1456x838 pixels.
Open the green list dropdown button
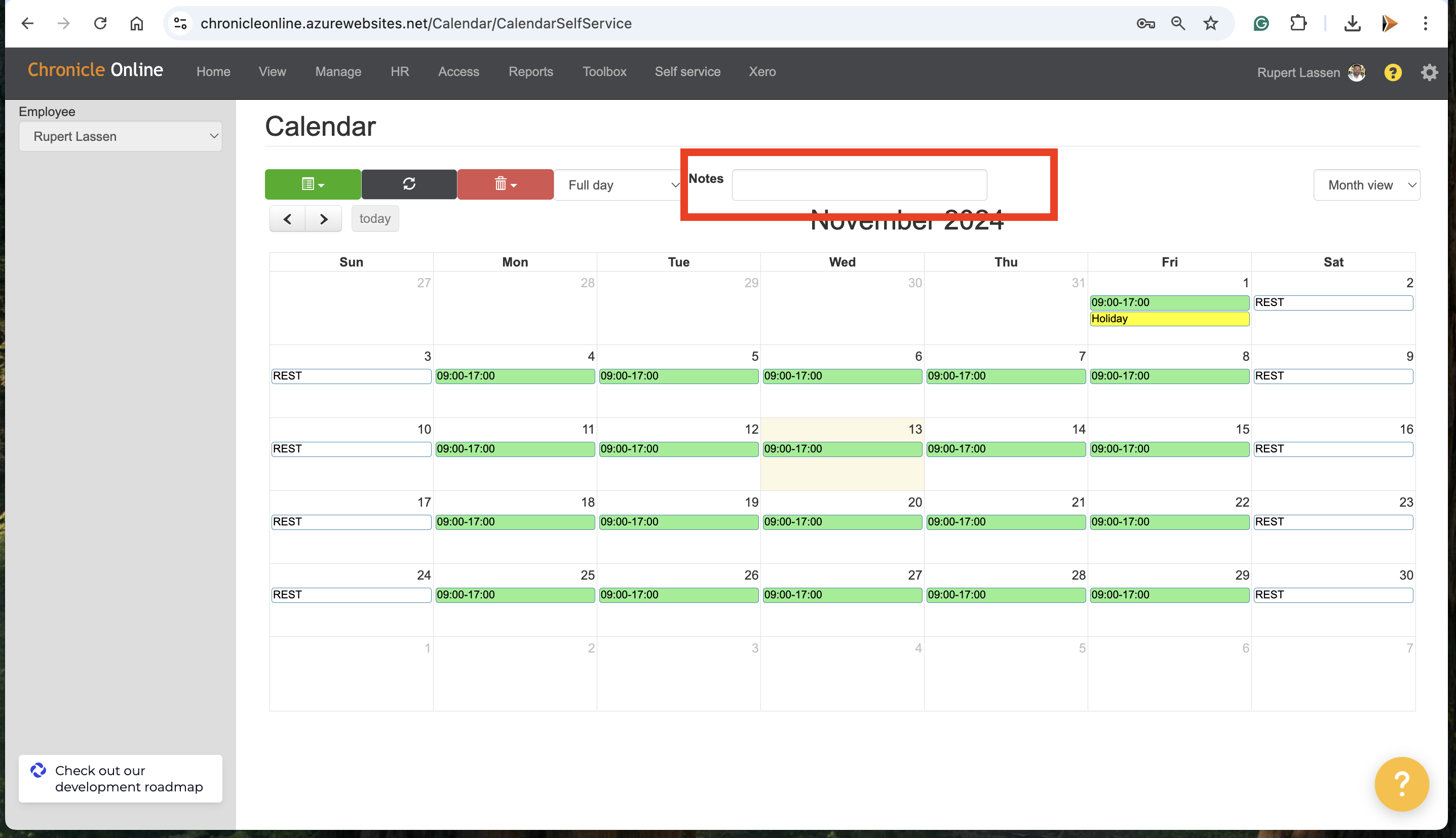click(313, 184)
